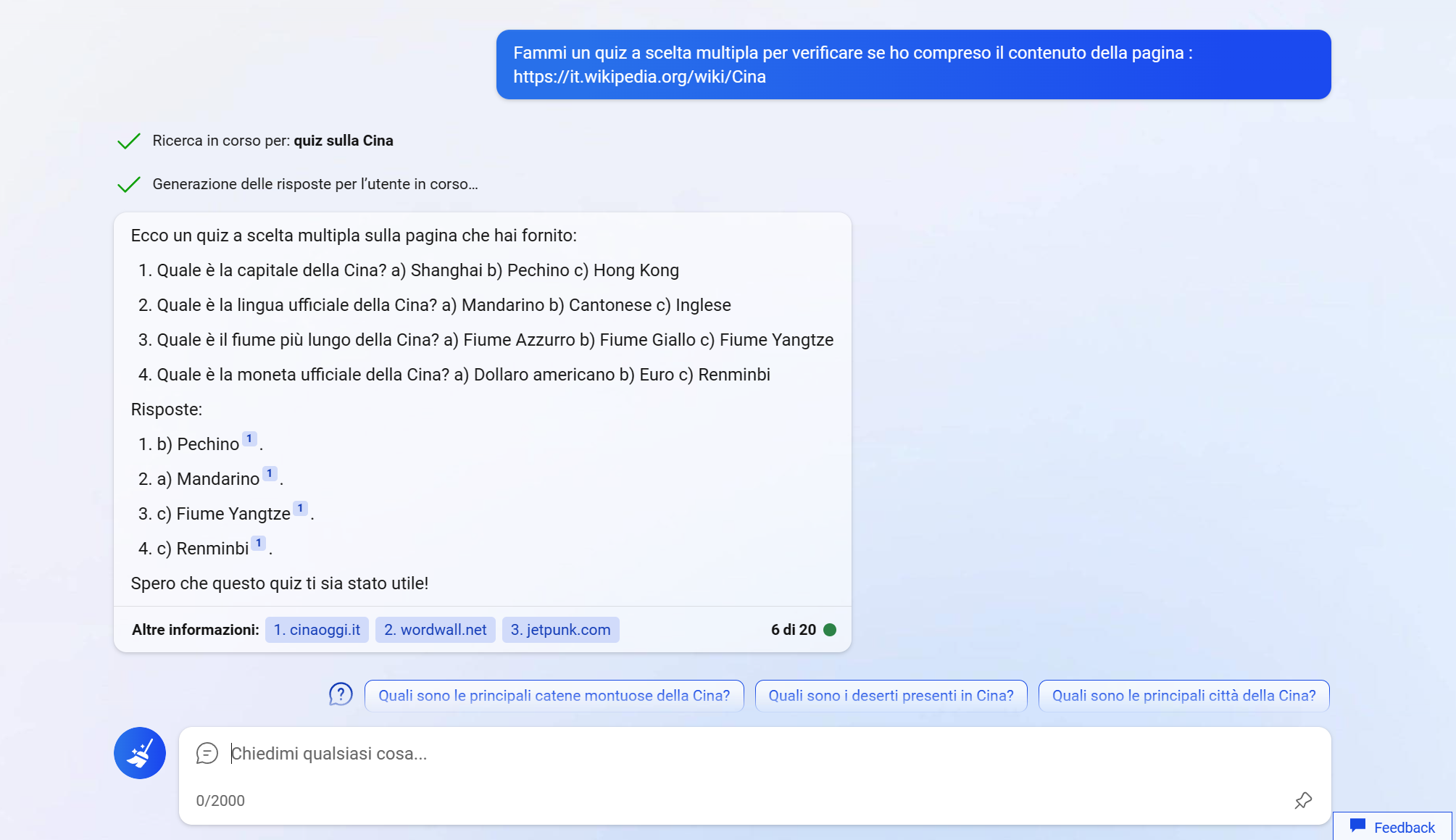Click the chat bubble icon inside the input box
Viewport: 1456px width, 840px height.
[x=207, y=754]
